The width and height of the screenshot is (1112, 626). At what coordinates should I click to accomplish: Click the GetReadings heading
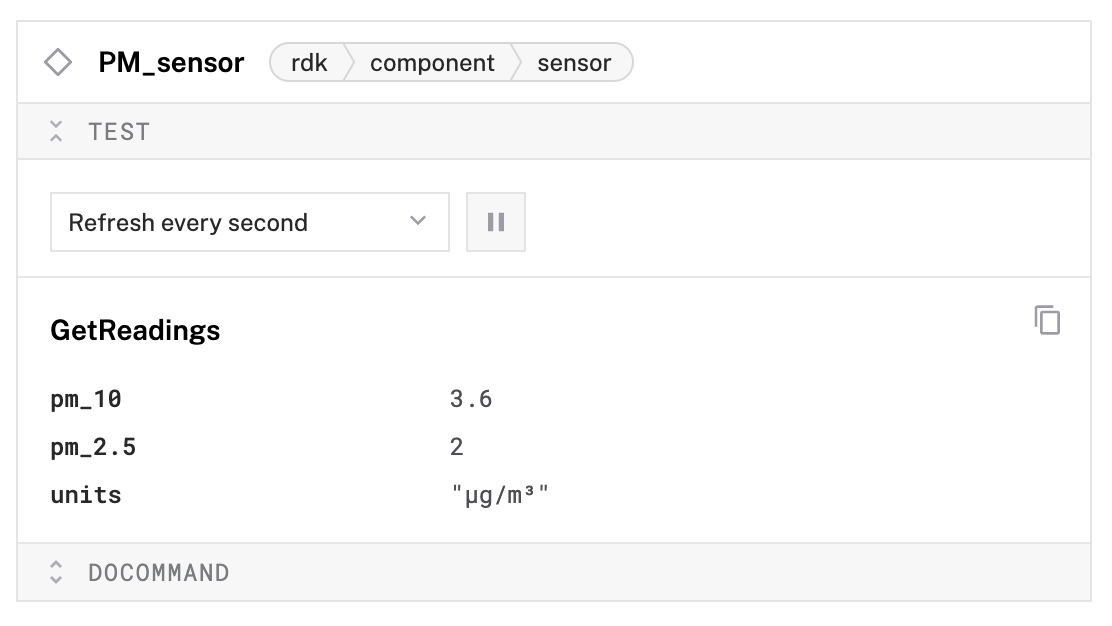(135, 331)
